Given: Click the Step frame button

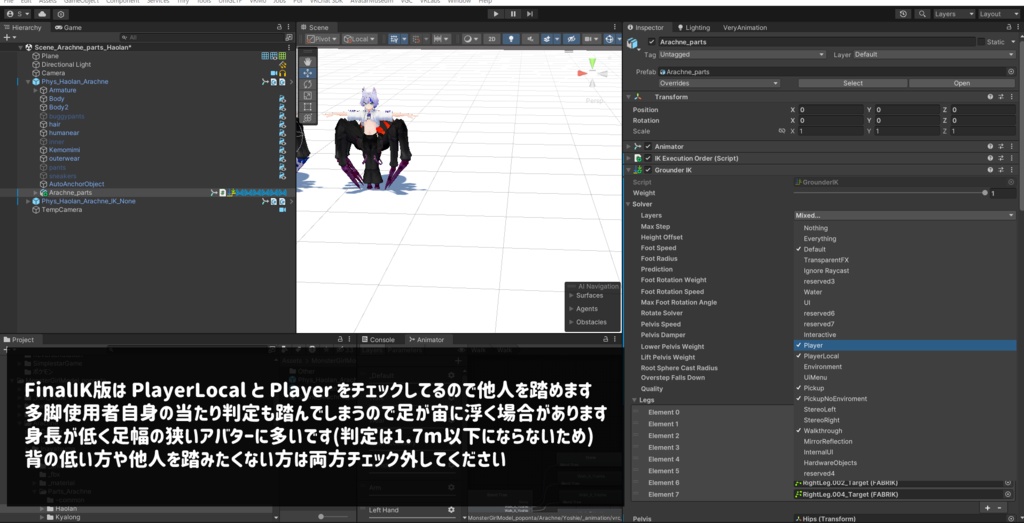Looking at the screenshot, I should (x=530, y=14).
